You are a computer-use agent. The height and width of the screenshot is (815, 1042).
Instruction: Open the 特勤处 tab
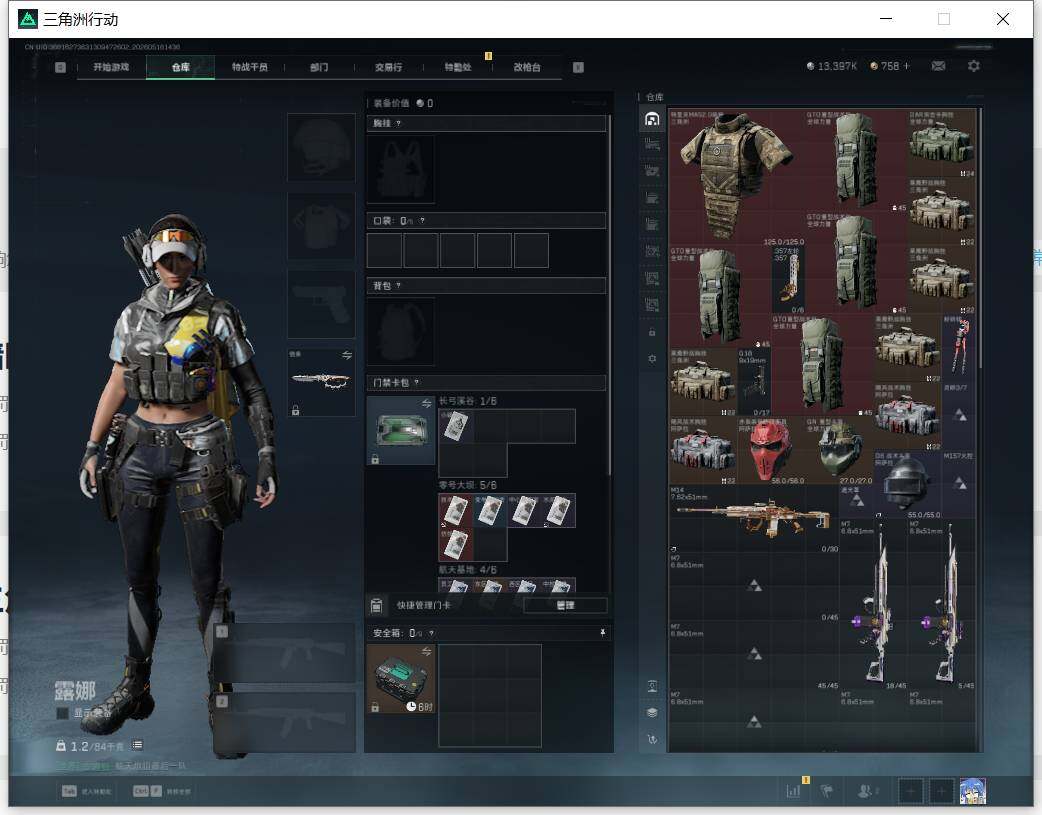coord(457,67)
